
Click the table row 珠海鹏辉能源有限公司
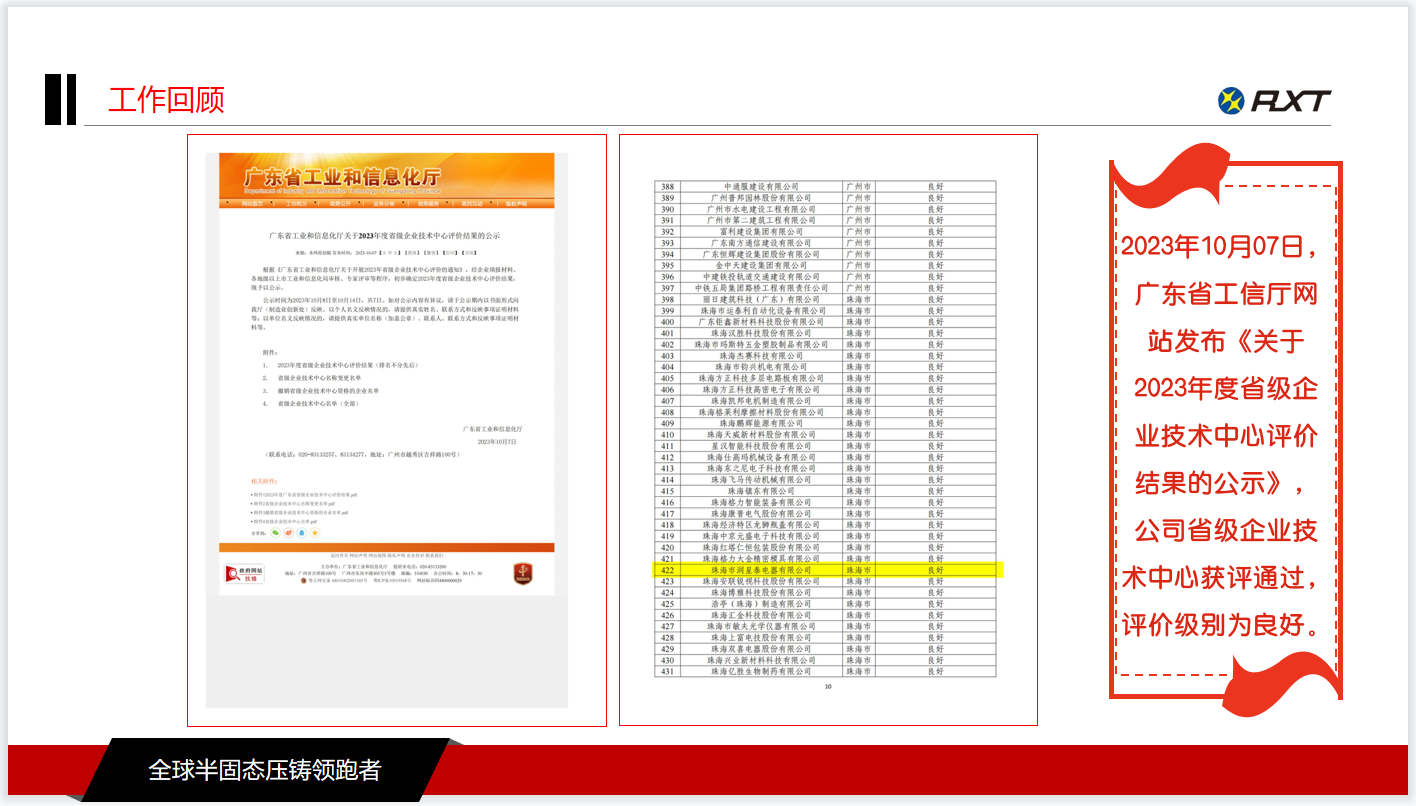pos(825,423)
